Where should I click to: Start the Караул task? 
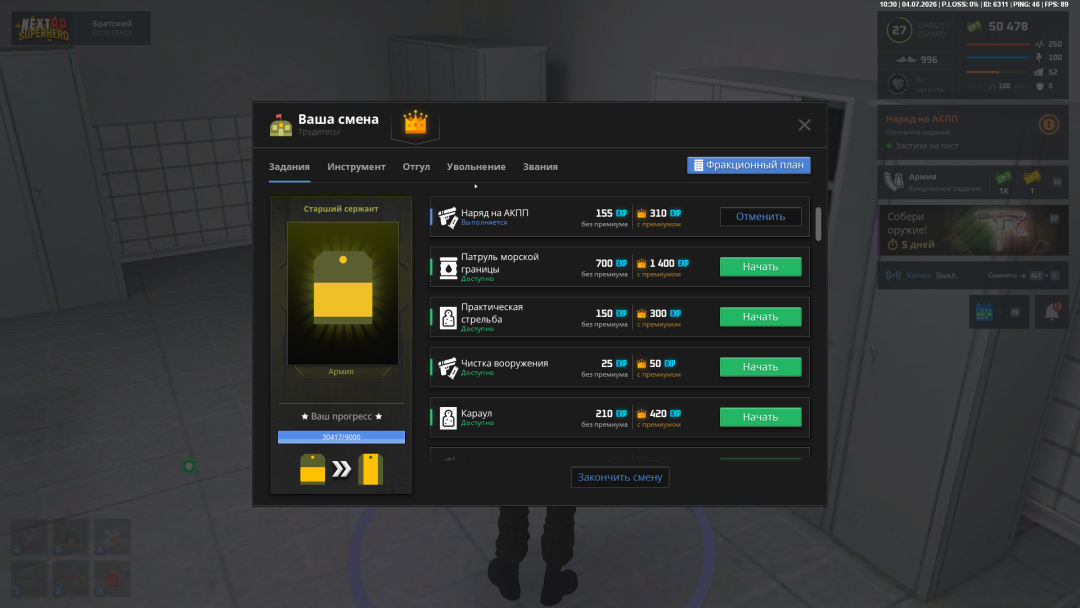coord(760,417)
